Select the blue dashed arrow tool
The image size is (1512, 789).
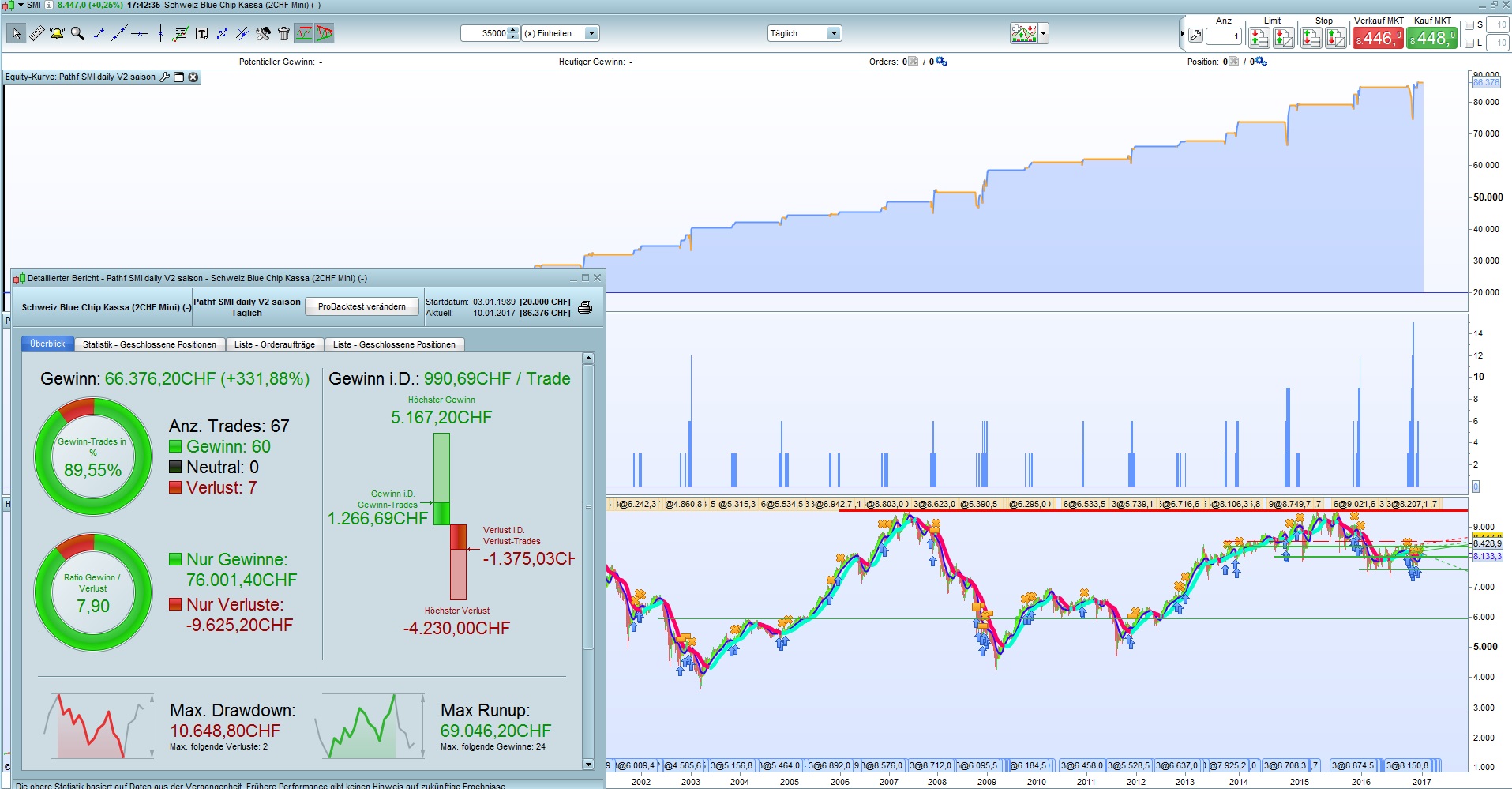click(222, 33)
